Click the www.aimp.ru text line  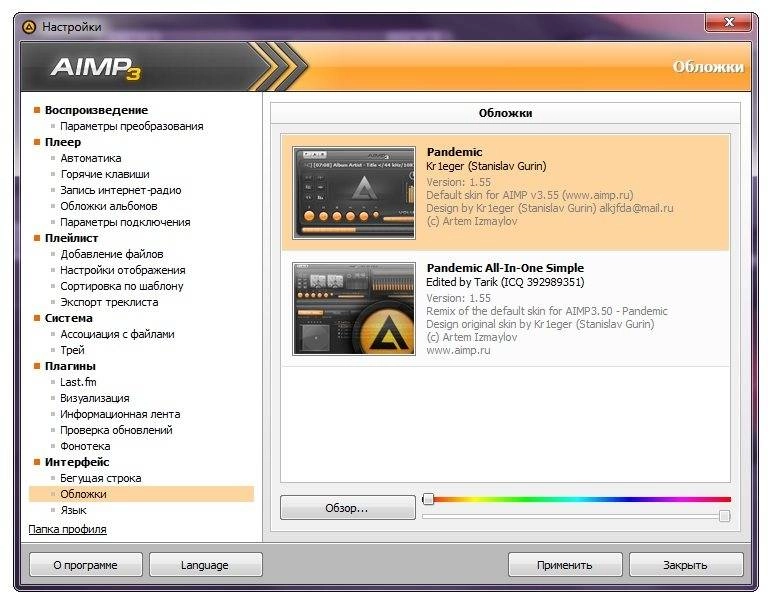pos(458,350)
